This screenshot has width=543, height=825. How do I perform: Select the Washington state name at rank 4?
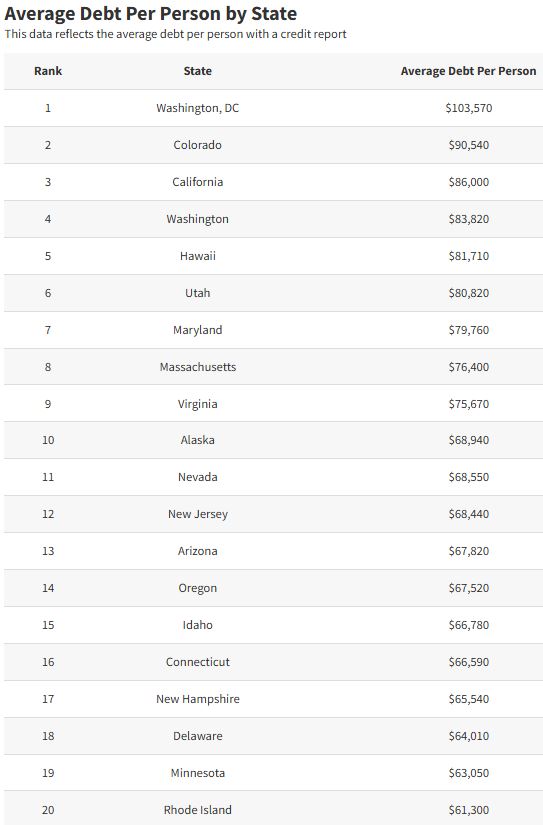click(x=197, y=219)
